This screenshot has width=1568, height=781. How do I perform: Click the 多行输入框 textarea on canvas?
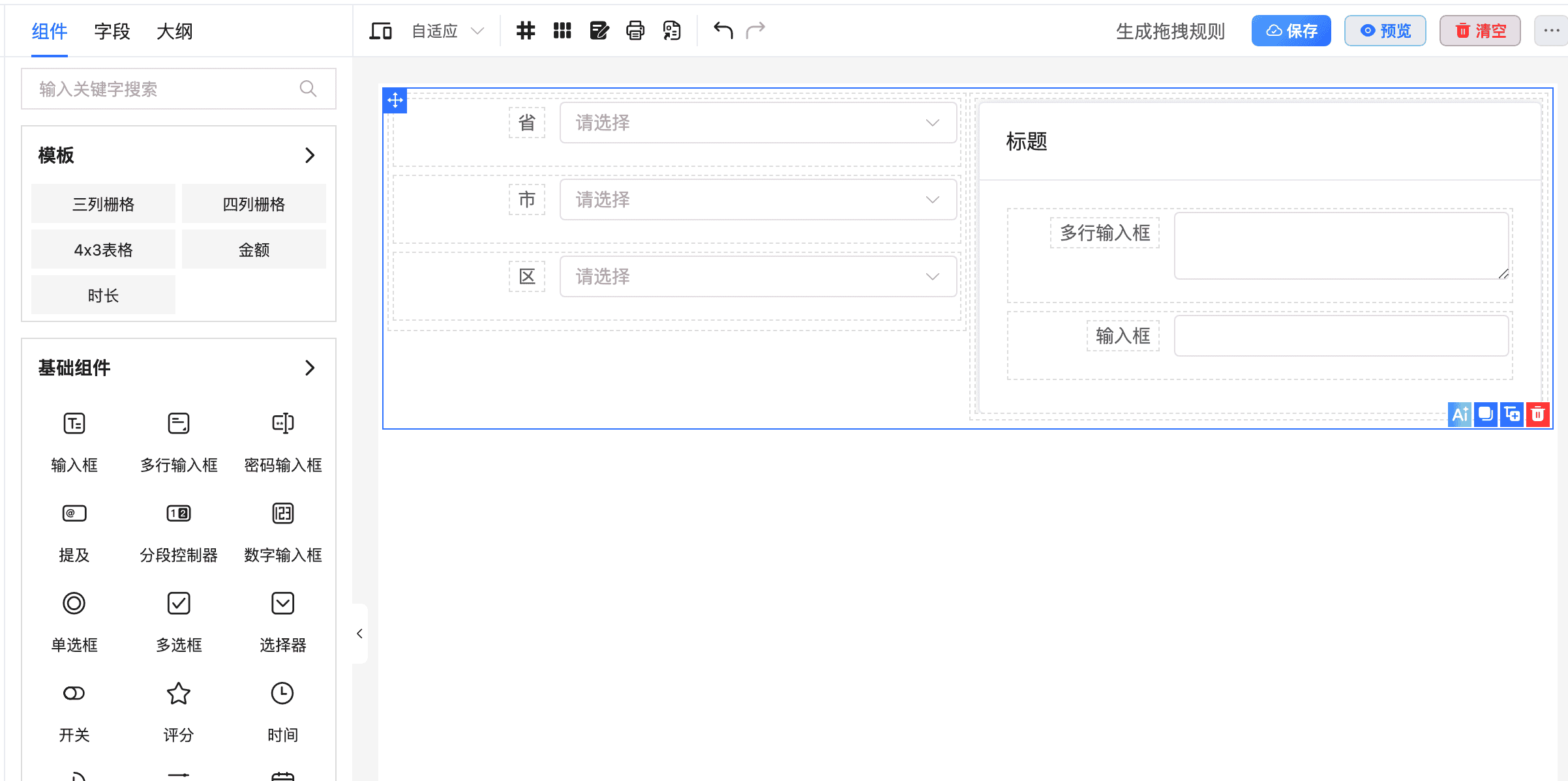click(1342, 246)
